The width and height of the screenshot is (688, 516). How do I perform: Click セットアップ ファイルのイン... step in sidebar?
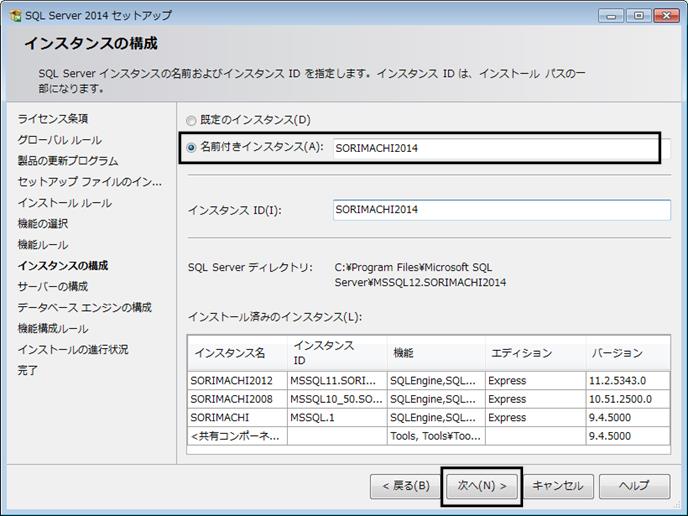point(90,182)
